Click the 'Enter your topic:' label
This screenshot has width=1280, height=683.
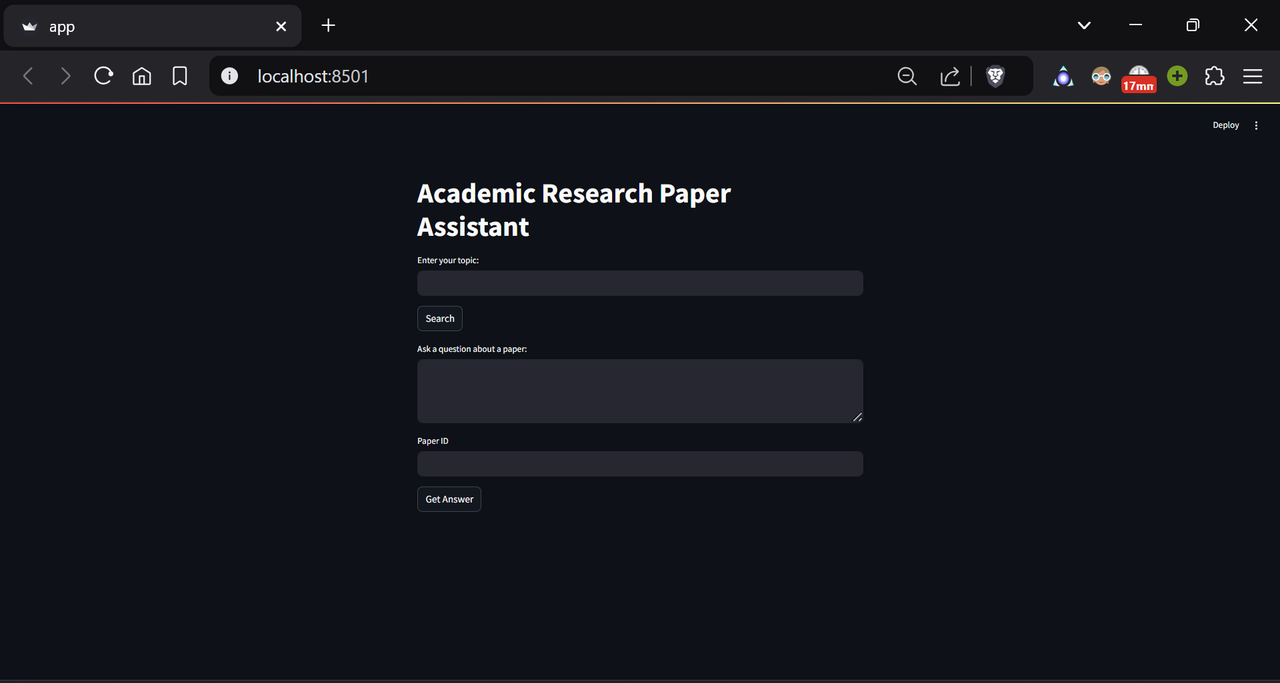tap(448, 260)
